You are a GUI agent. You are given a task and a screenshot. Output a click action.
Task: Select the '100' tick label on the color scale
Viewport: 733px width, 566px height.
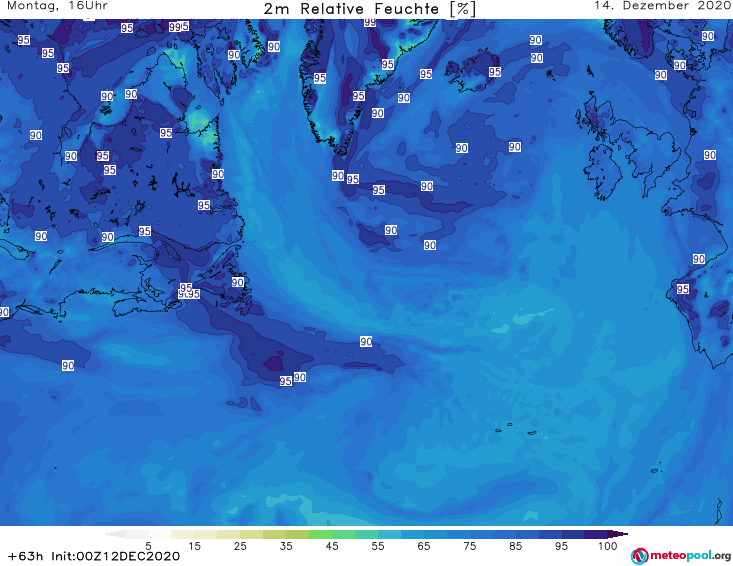pos(608,546)
